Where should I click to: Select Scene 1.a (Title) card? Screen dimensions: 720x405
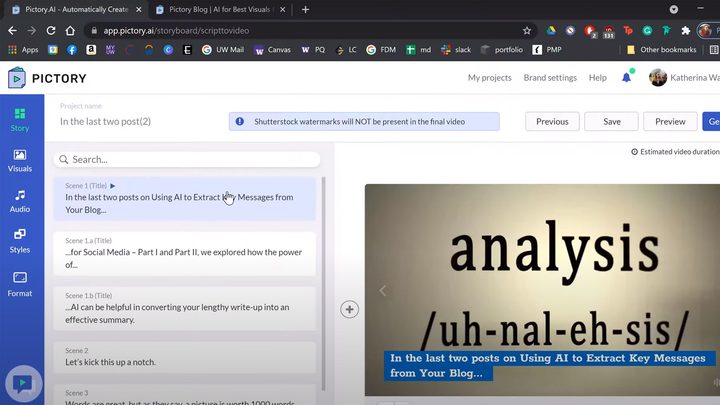[185, 253]
